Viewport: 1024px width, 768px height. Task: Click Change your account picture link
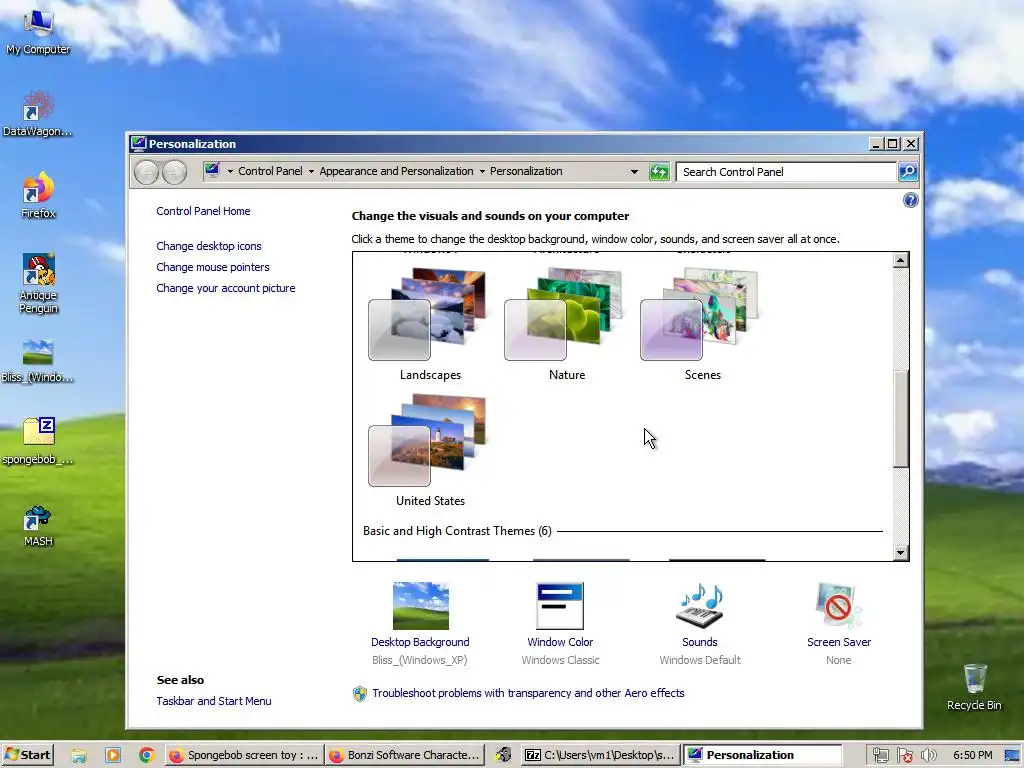coord(225,288)
